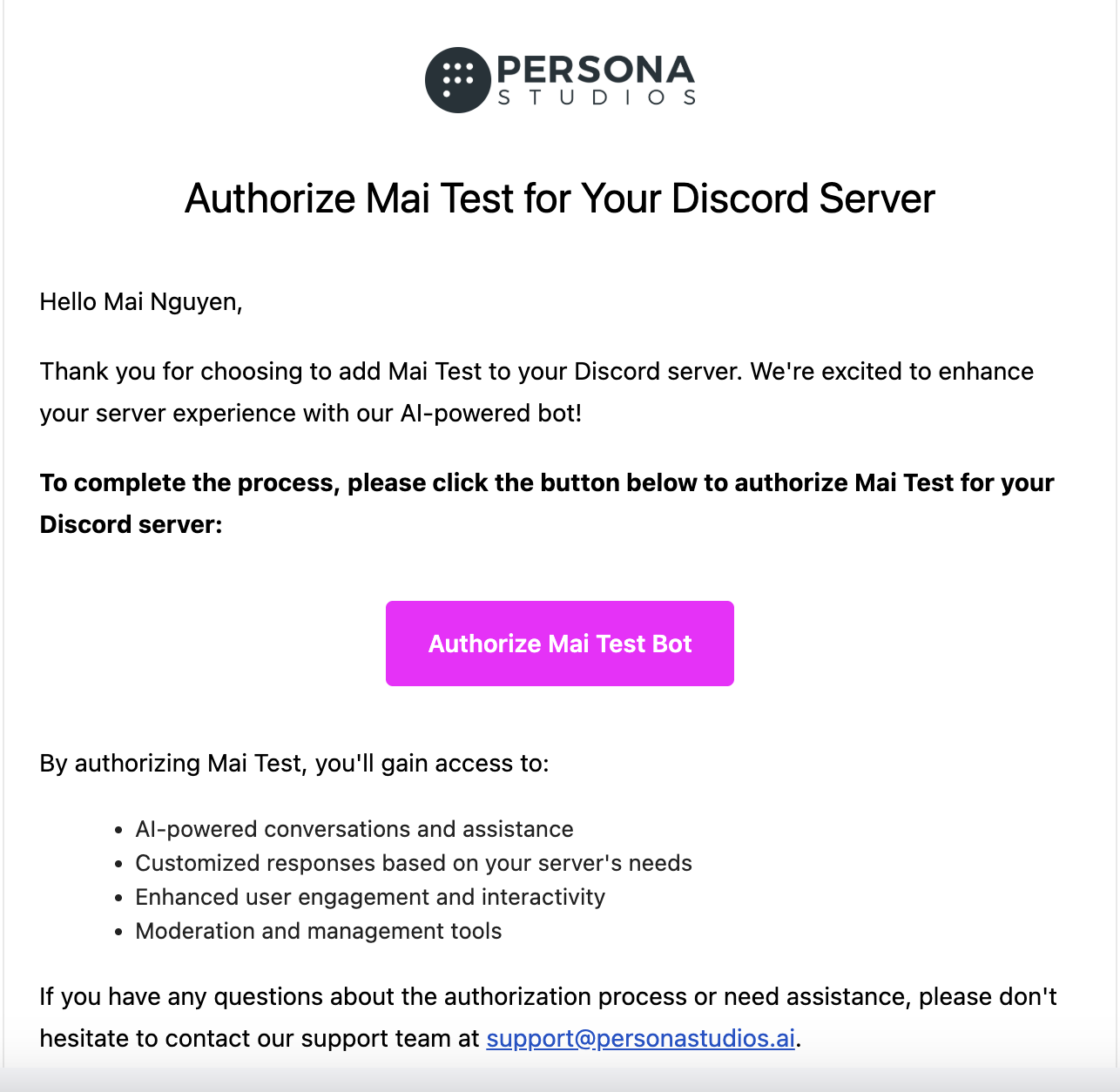This screenshot has width=1120, height=1092.
Task: Select the "Enhanced user engagement and interactivity" bullet
Action: coord(370,897)
